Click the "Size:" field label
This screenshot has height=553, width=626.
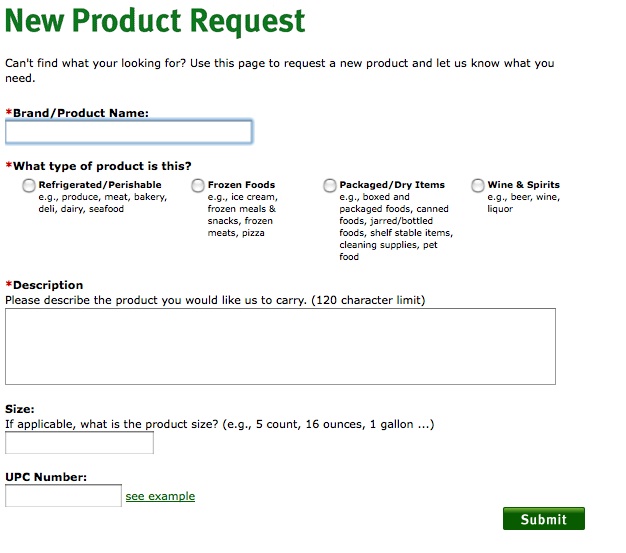[20, 409]
